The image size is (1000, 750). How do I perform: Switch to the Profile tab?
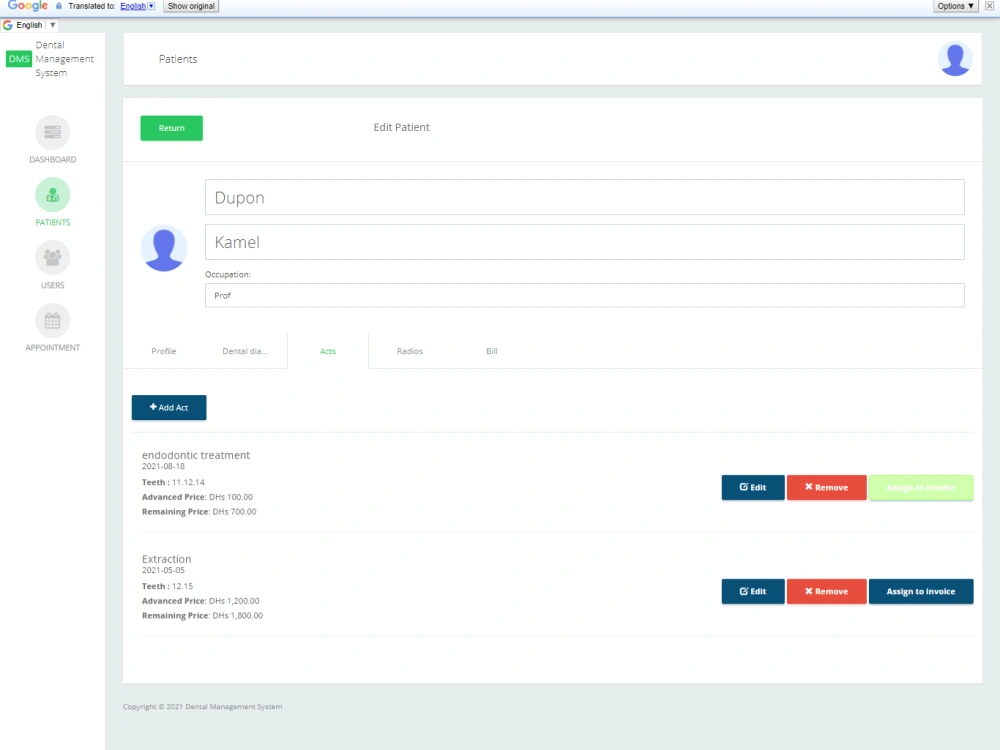point(163,351)
